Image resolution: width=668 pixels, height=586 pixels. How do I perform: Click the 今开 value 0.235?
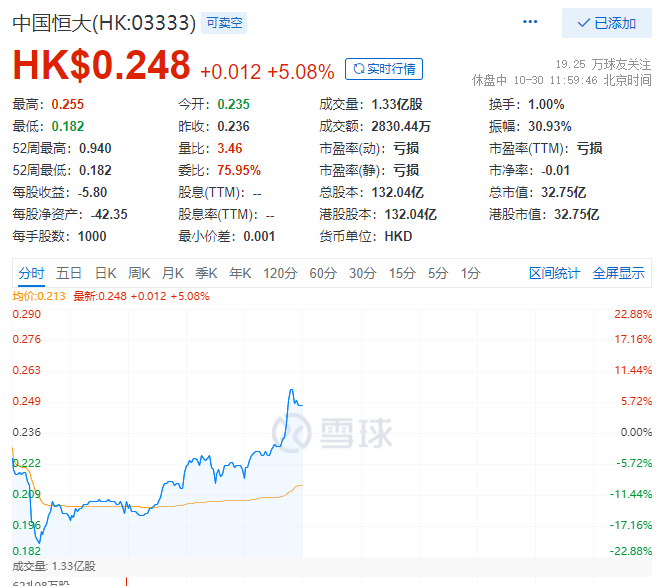pos(233,104)
